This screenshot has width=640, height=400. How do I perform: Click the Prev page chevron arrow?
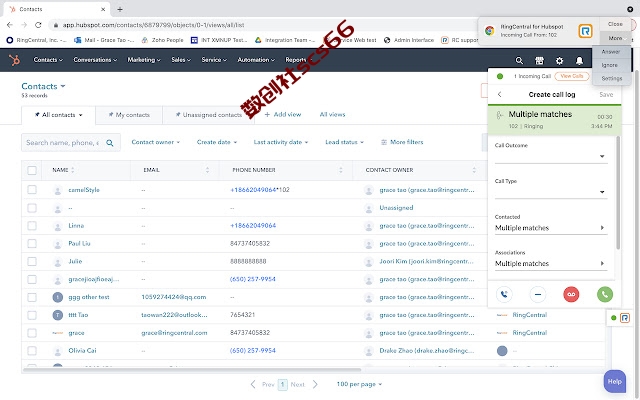point(253,384)
